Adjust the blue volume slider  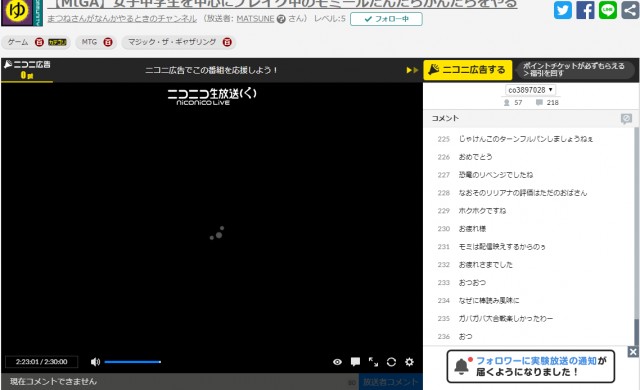(x=133, y=362)
